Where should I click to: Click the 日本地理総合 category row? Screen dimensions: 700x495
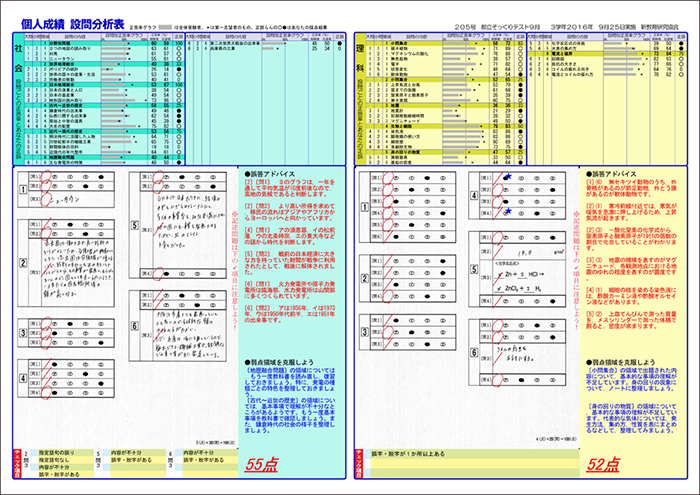pos(104,84)
